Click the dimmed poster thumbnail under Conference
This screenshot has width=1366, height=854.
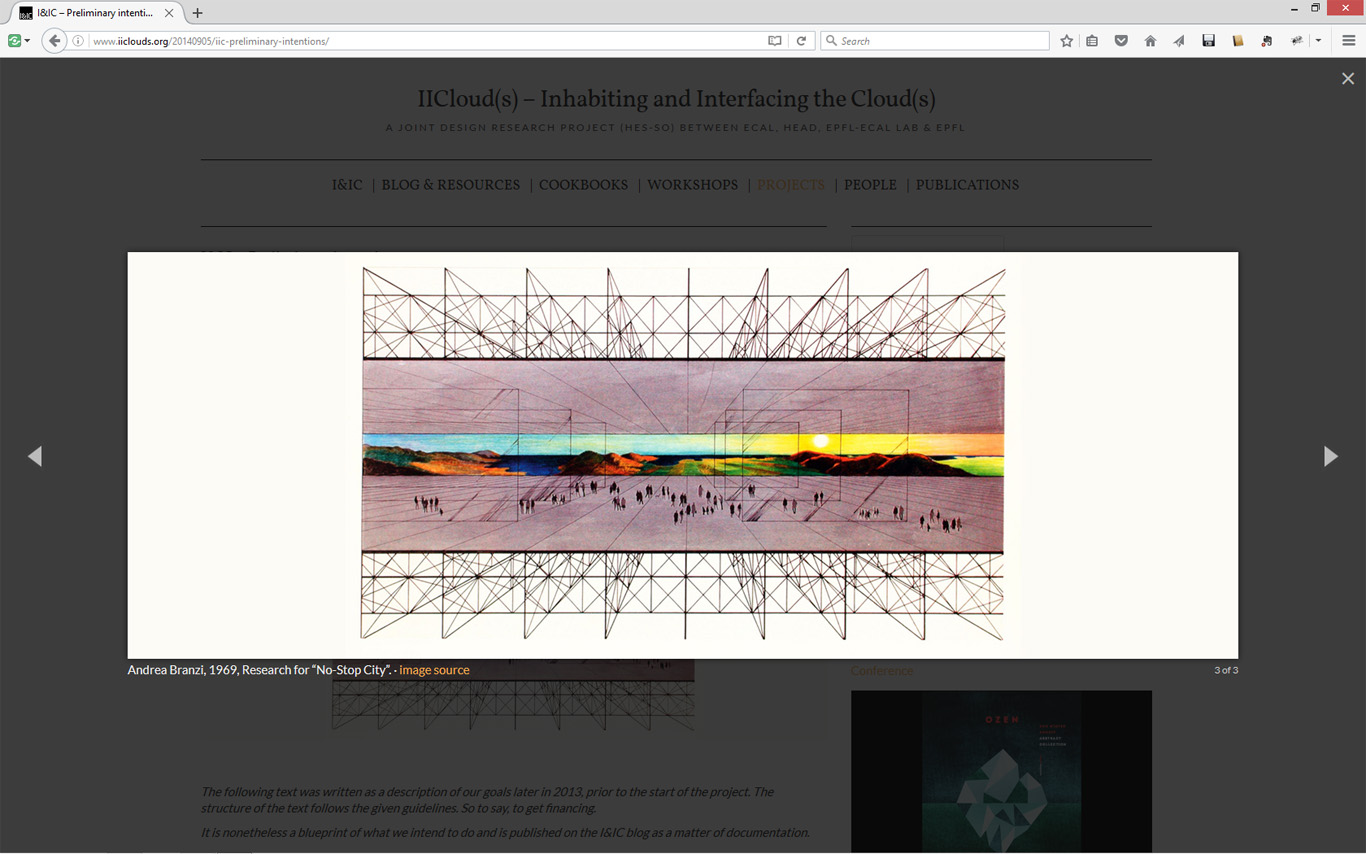click(1001, 771)
